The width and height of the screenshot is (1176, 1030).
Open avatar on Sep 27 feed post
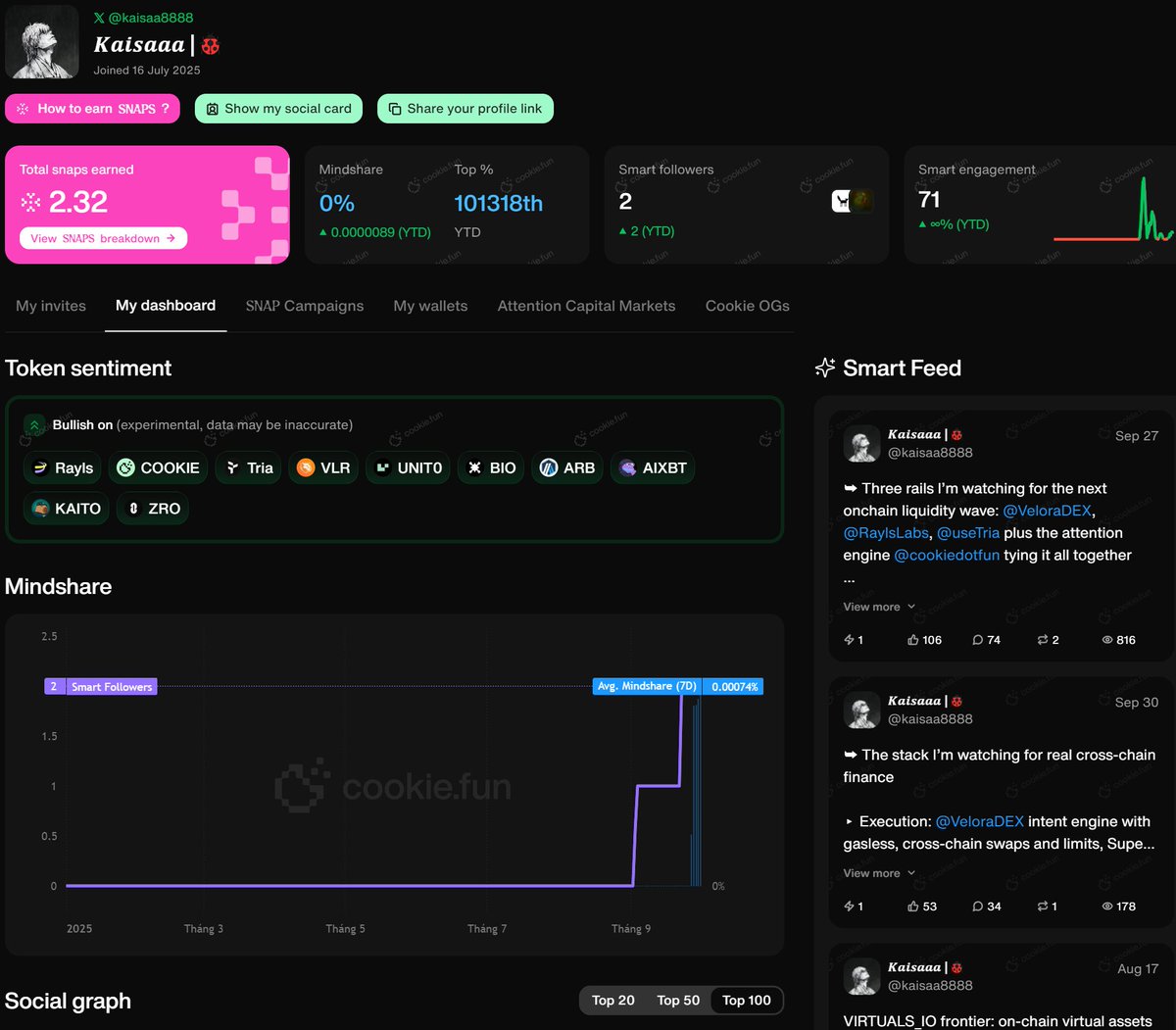pyautogui.click(x=862, y=443)
